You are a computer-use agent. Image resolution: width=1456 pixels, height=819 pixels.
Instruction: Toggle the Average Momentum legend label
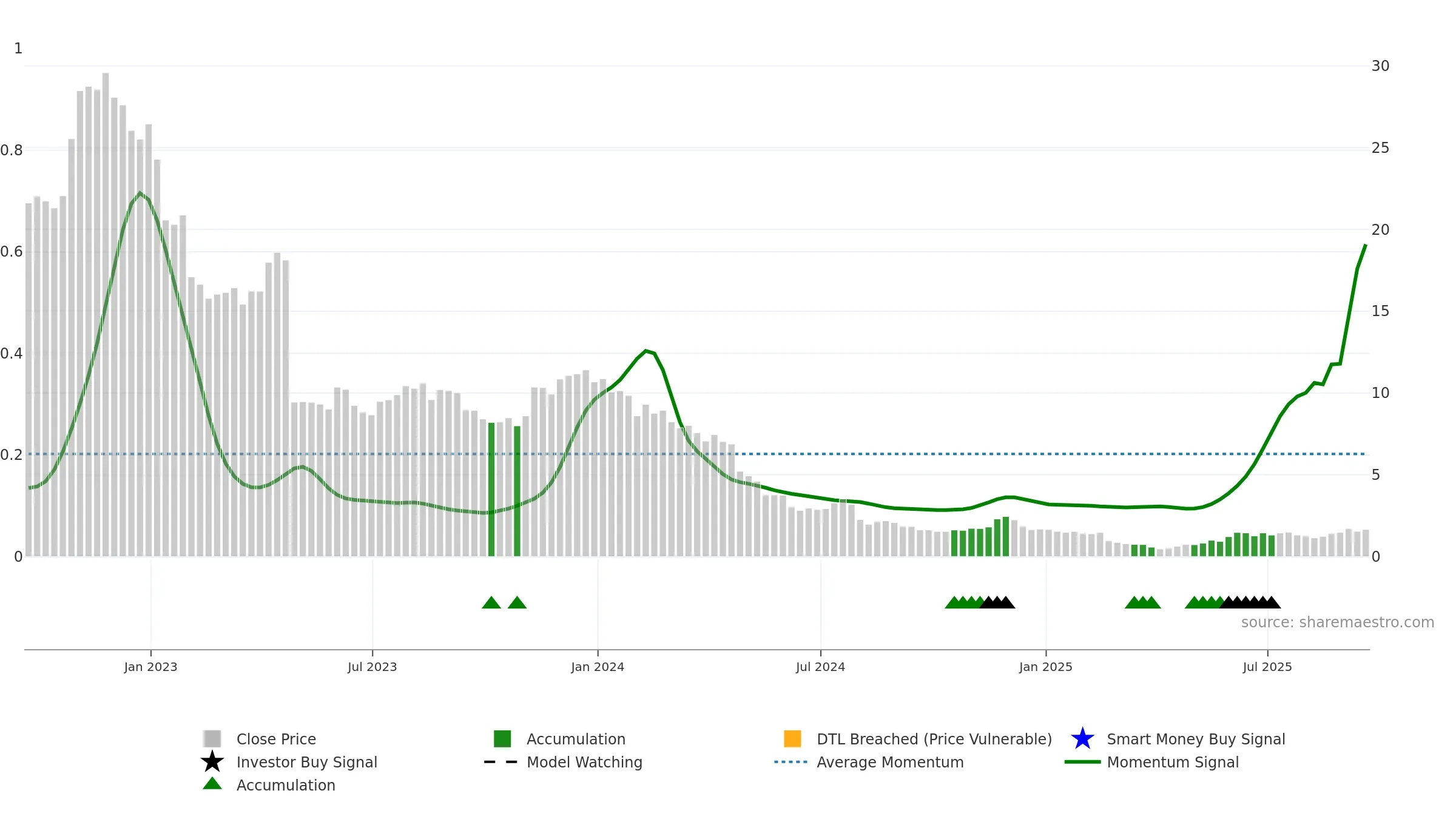click(x=890, y=762)
